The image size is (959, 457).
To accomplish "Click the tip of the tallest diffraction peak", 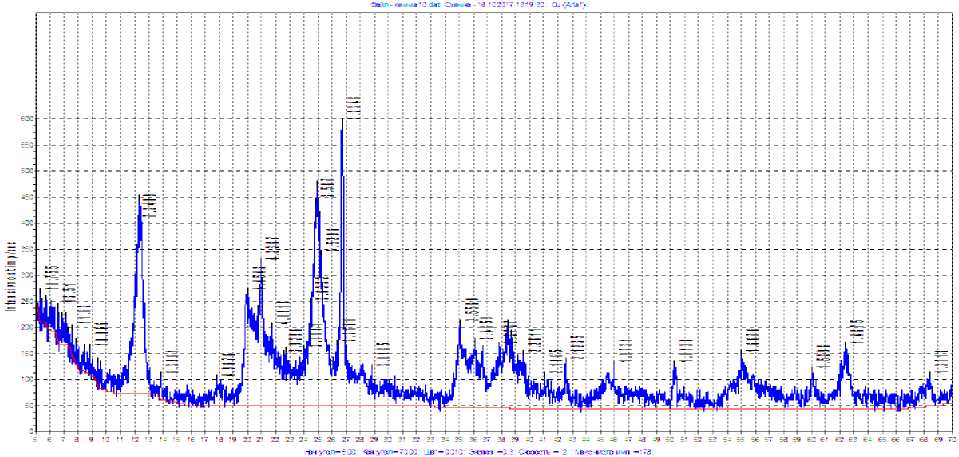I will (342, 120).
